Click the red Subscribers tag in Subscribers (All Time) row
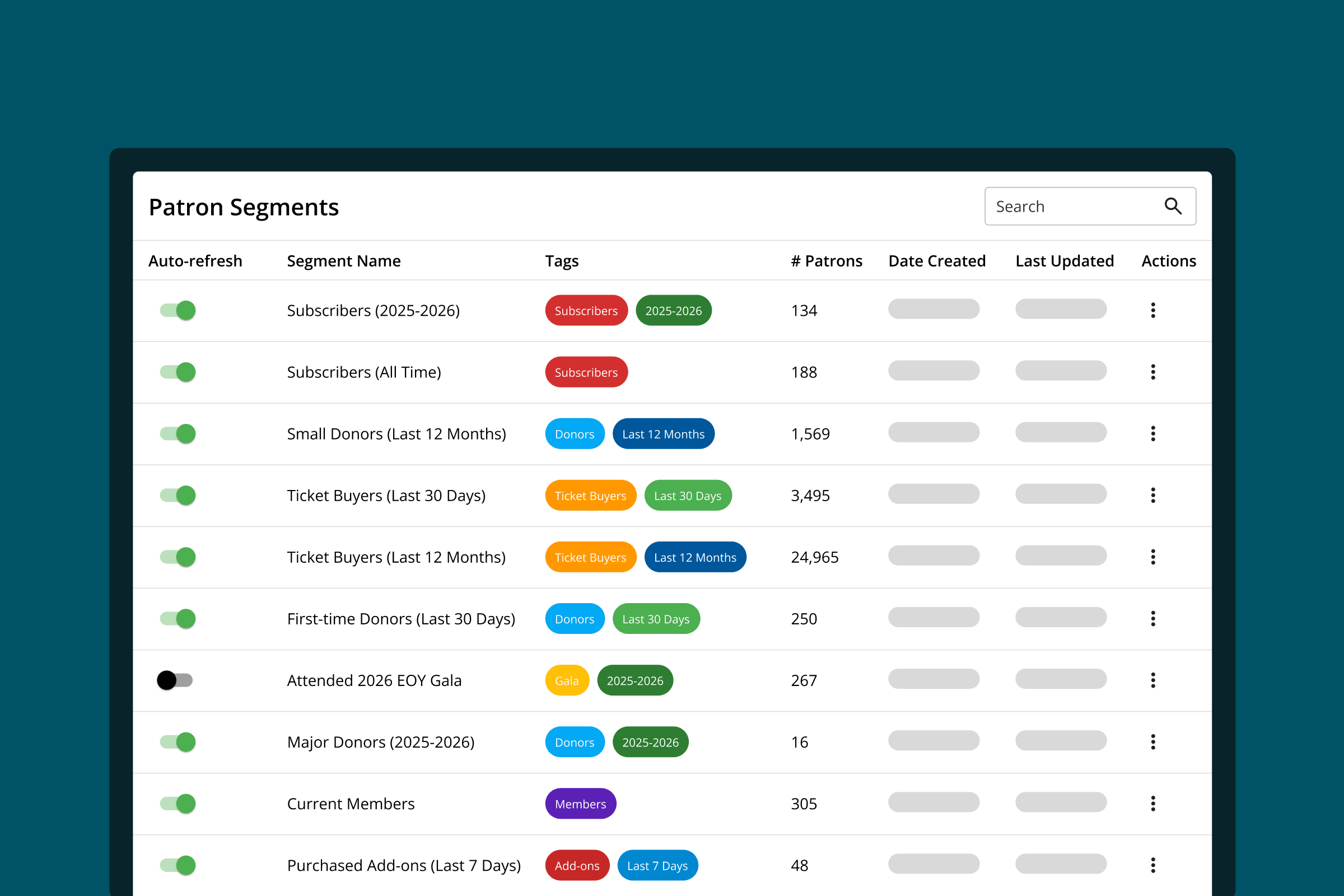 (586, 372)
